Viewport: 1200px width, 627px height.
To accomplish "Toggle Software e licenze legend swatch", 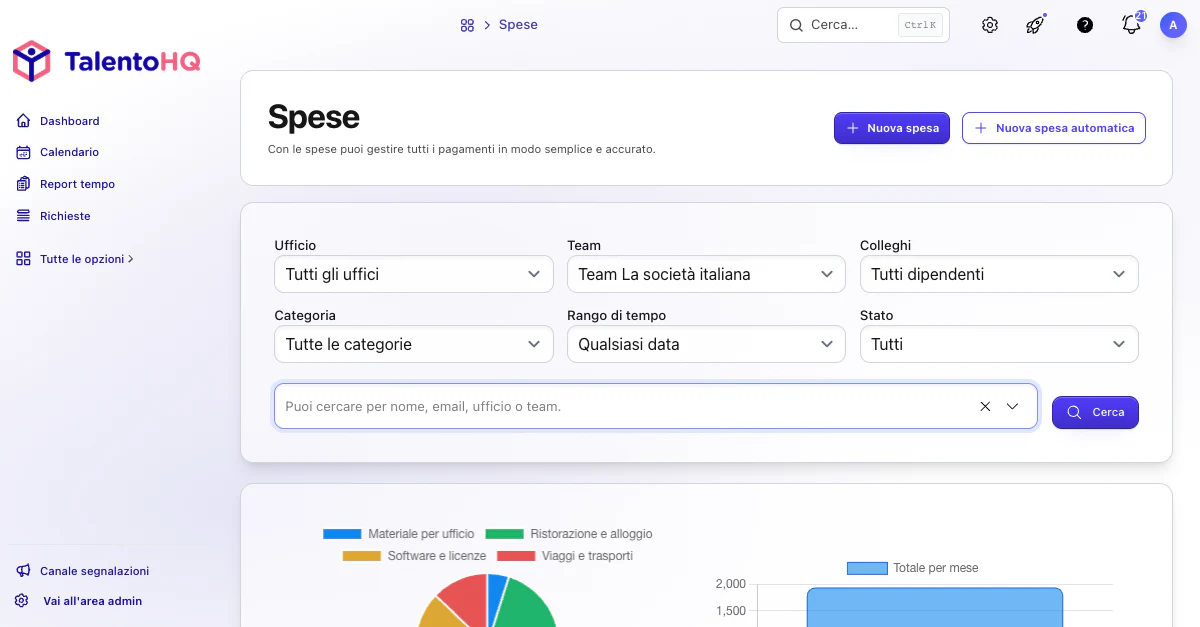I will [361, 556].
